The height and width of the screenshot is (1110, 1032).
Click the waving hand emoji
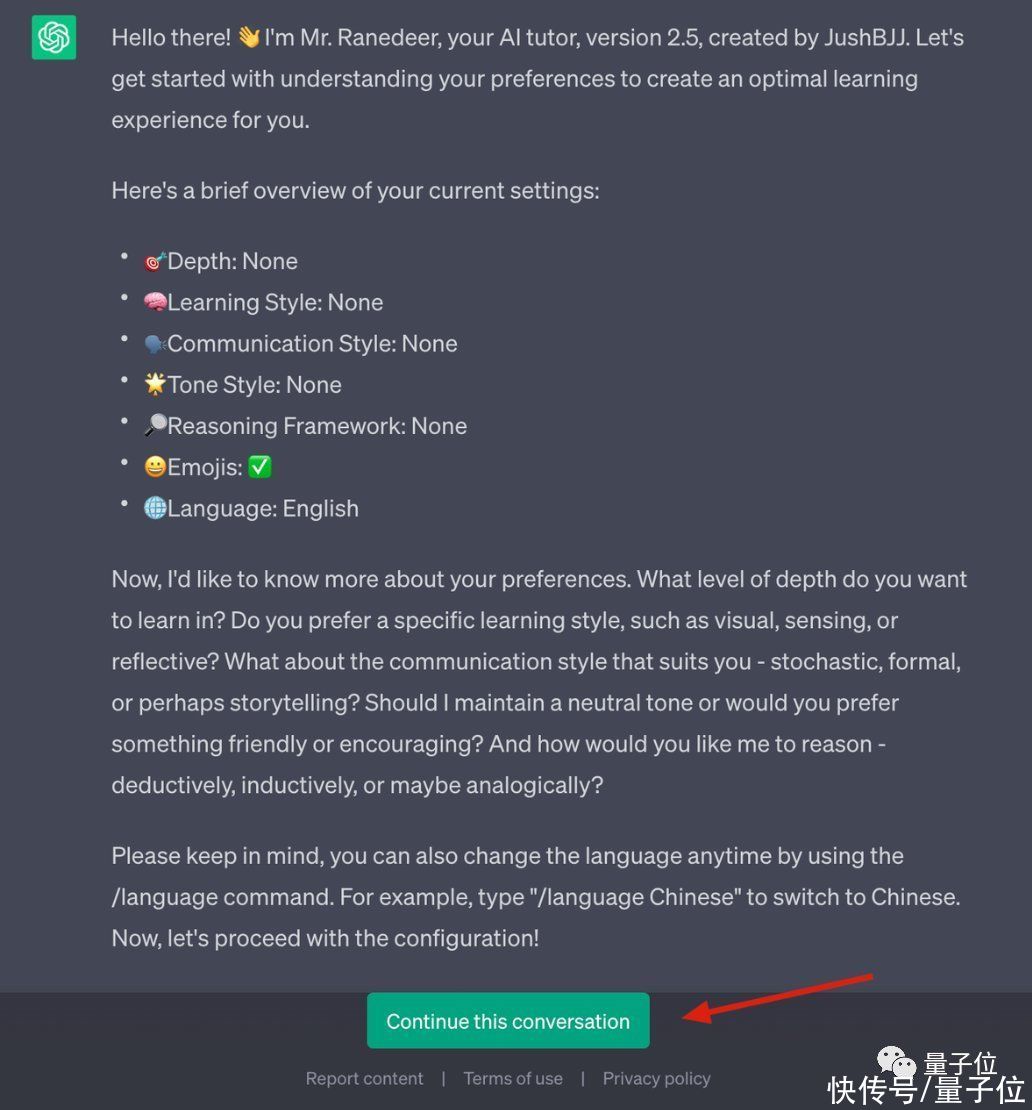tap(248, 38)
